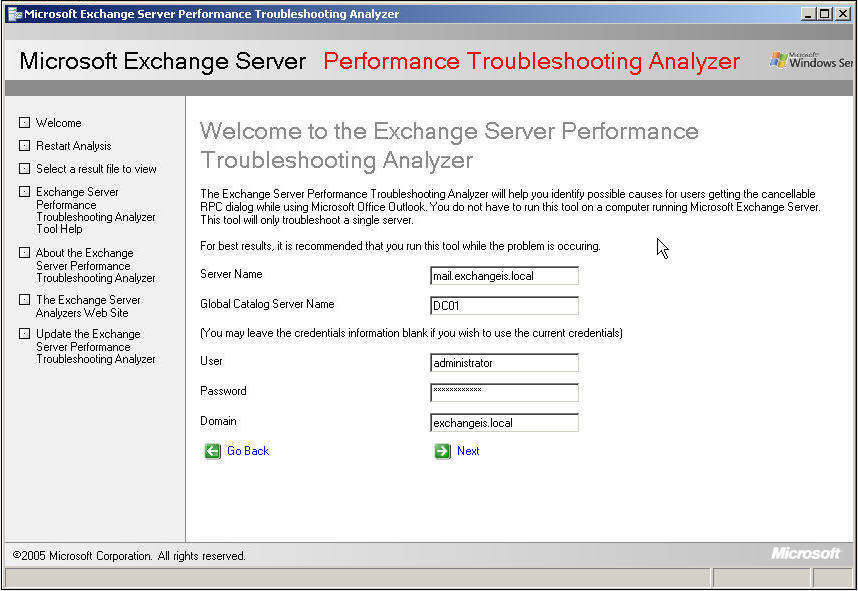Click the checkbox icon beside Welcome

[24, 122]
